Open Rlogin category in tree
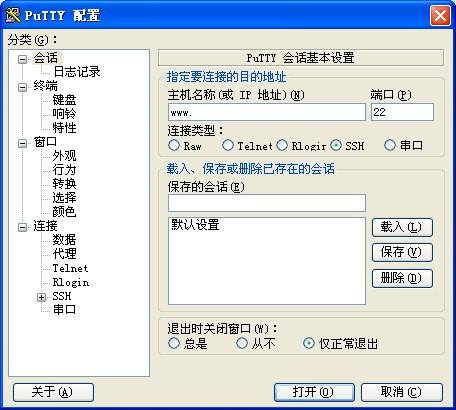The height and width of the screenshot is (410, 456). pos(71,282)
